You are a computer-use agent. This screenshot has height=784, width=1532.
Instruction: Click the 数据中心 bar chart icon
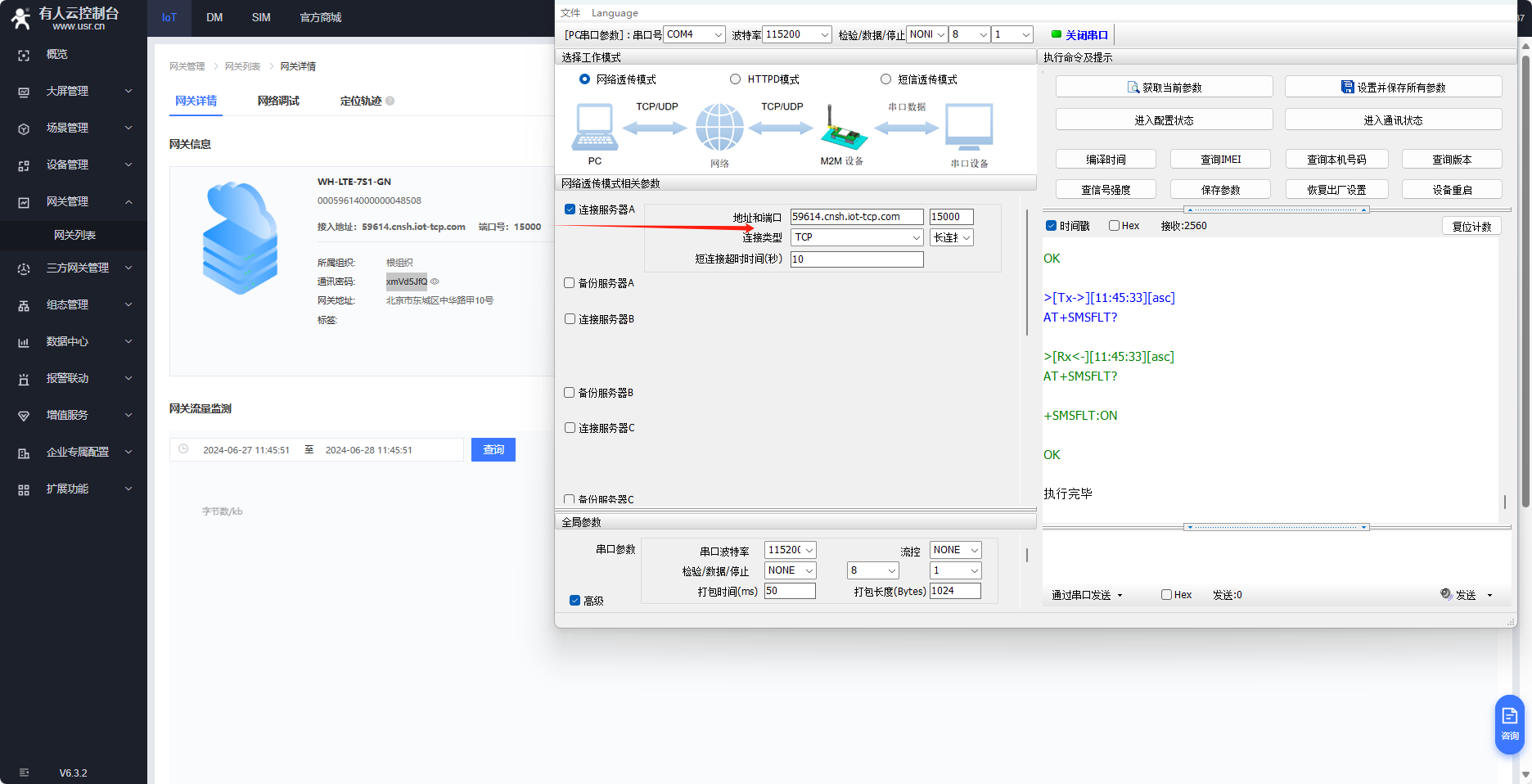24,342
